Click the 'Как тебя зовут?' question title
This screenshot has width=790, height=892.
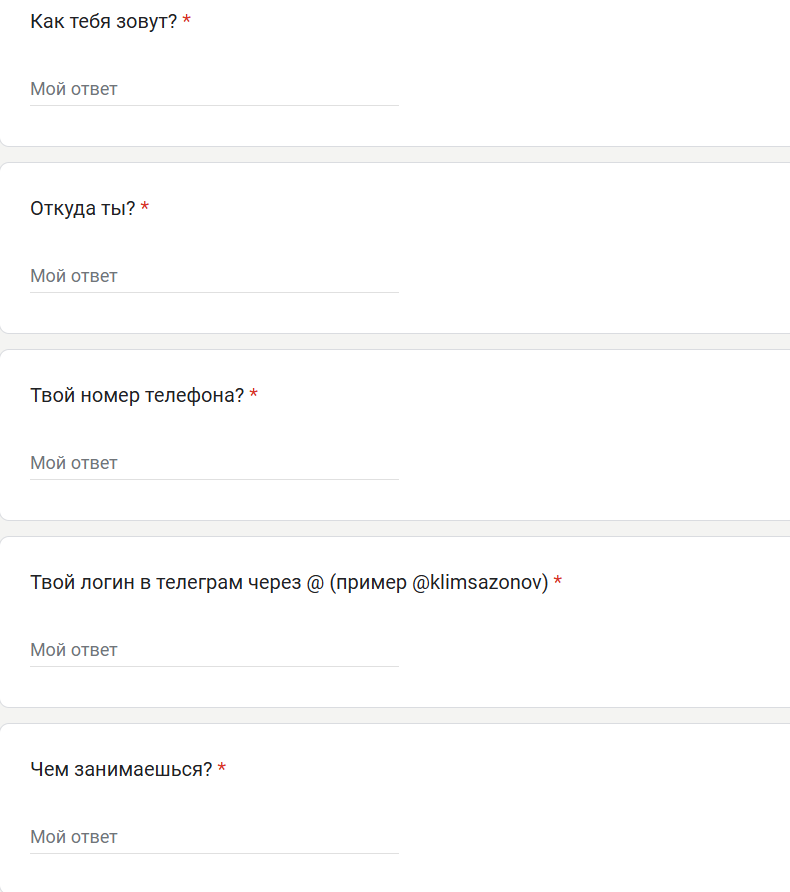click(104, 22)
